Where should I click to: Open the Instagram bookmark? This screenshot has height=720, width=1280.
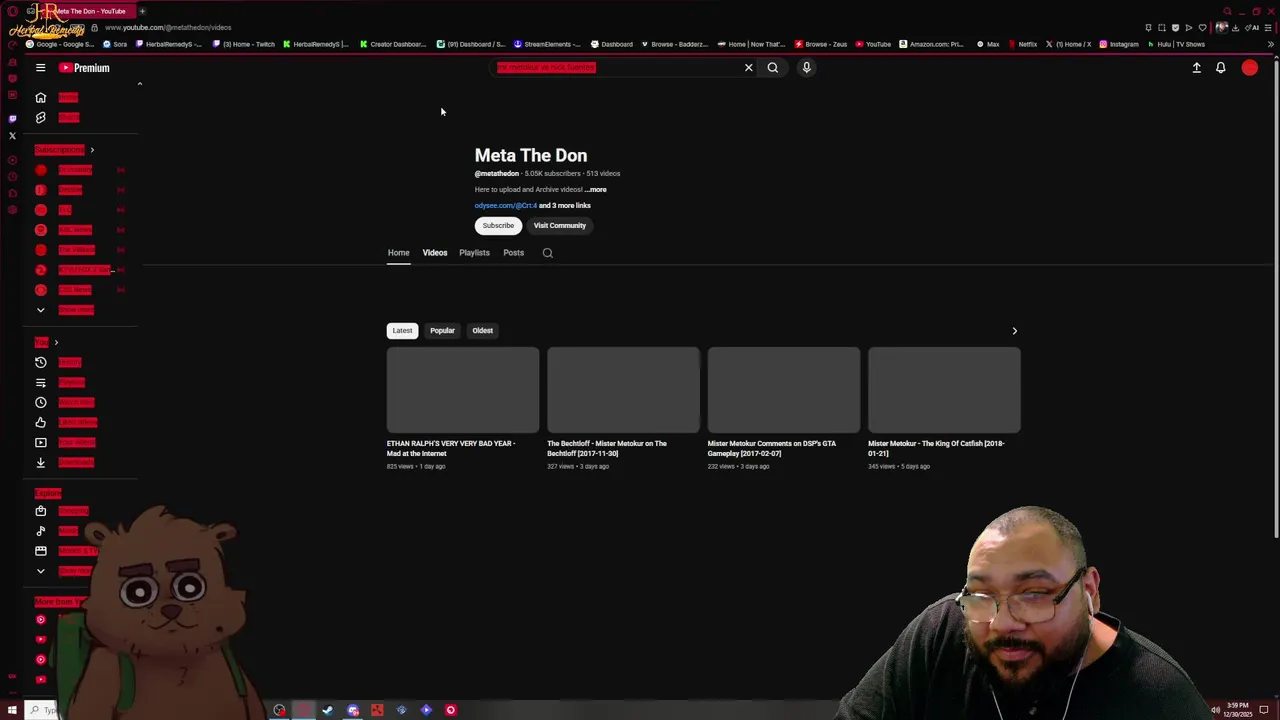1119,44
